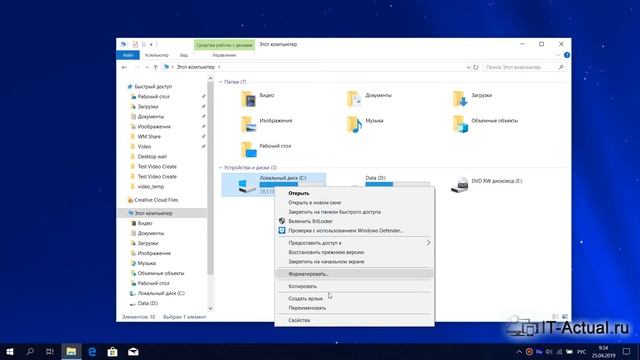640x360 pixels.
Task: Click the taskbar clock
Action: [x=603, y=351]
